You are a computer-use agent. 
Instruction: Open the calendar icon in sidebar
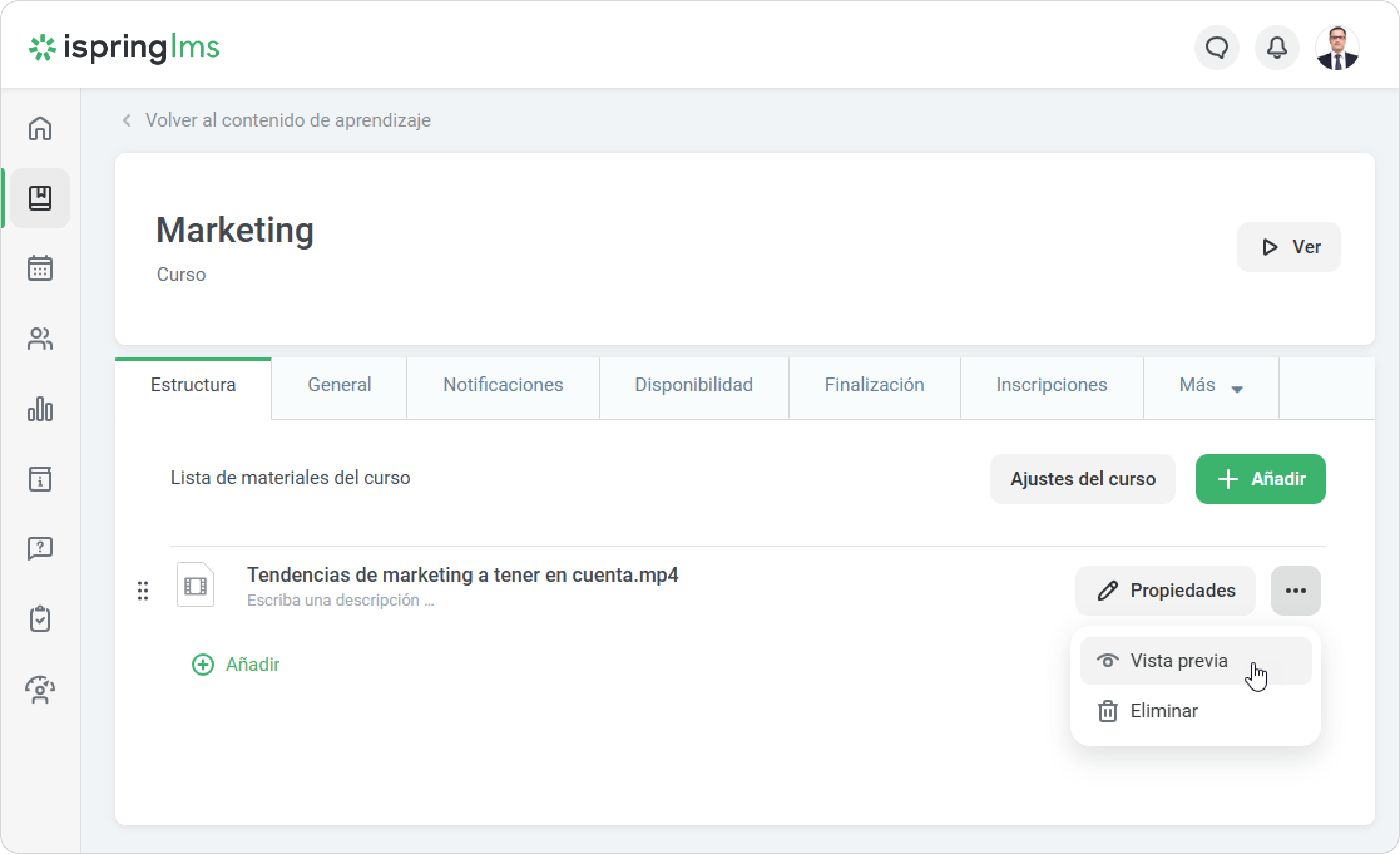click(x=40, y=268)
